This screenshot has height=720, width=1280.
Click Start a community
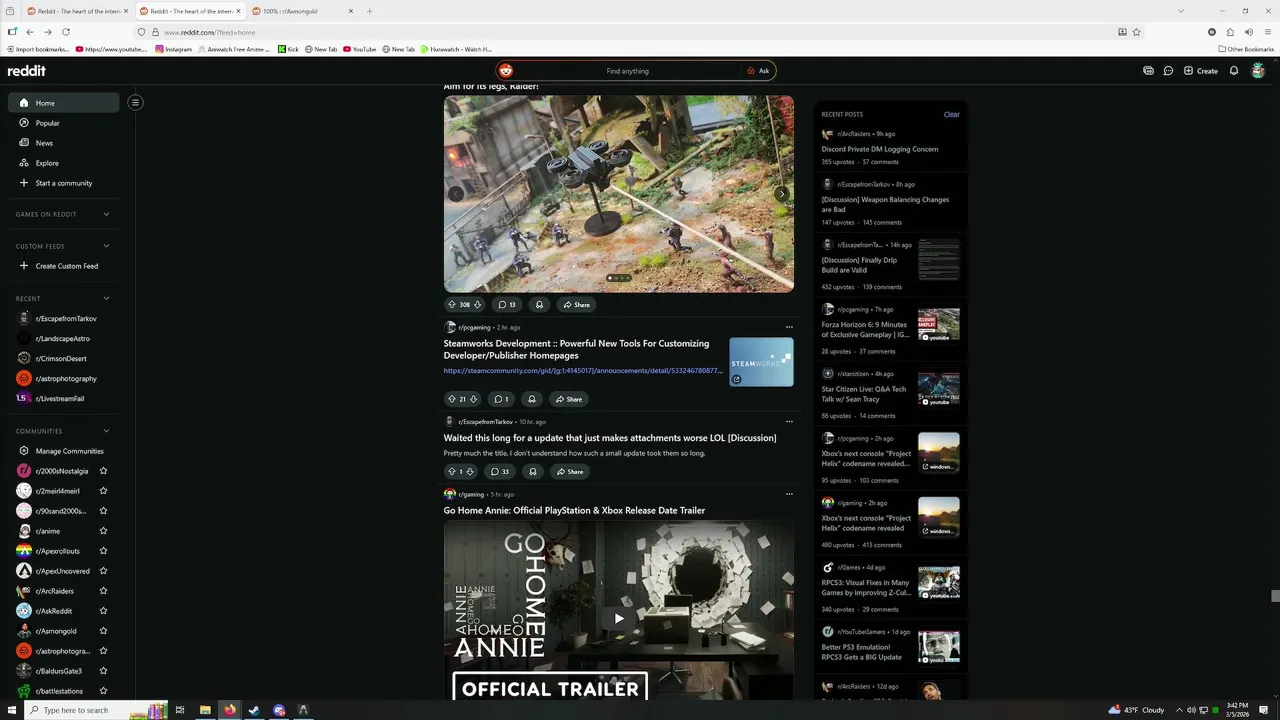(x=63, y=183)
